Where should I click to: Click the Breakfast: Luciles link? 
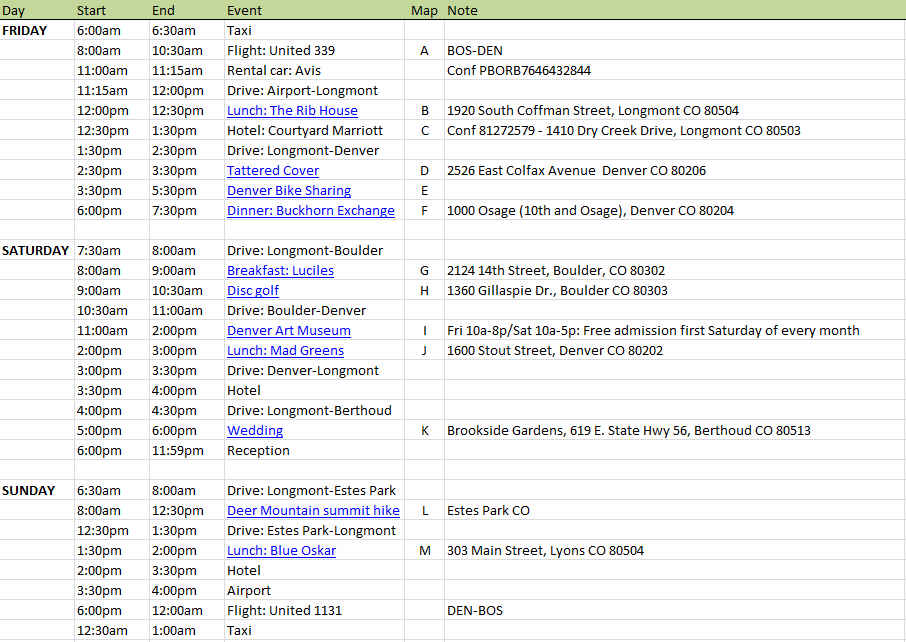280,270
